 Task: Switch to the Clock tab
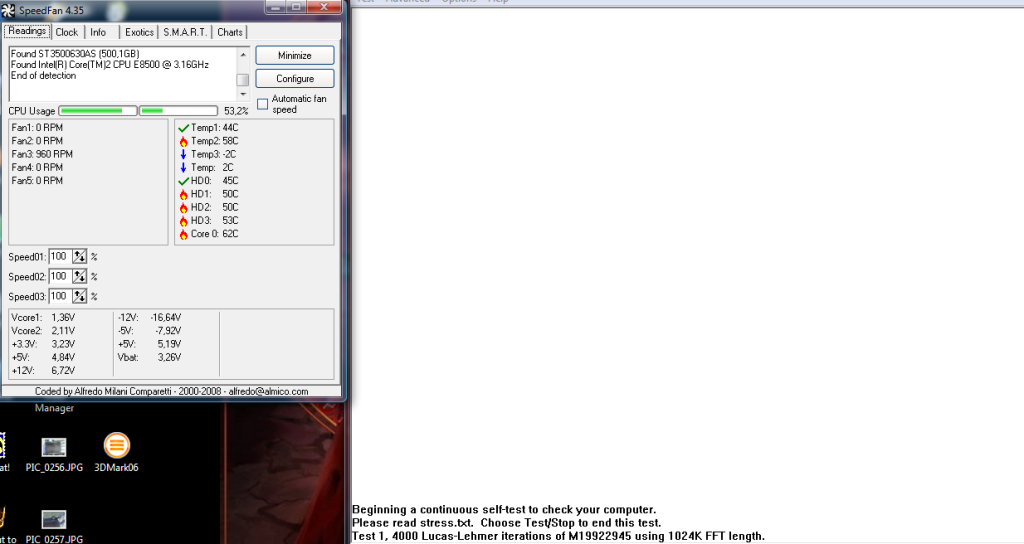tap(67, 32)
